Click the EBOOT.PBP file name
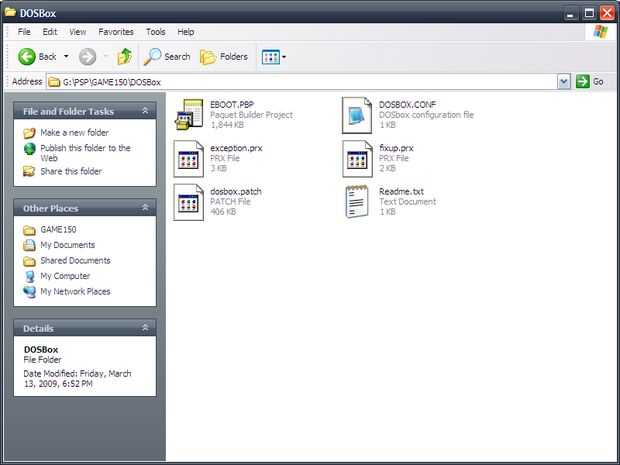The height and width of the screenshot is (465, 620). 232,105
